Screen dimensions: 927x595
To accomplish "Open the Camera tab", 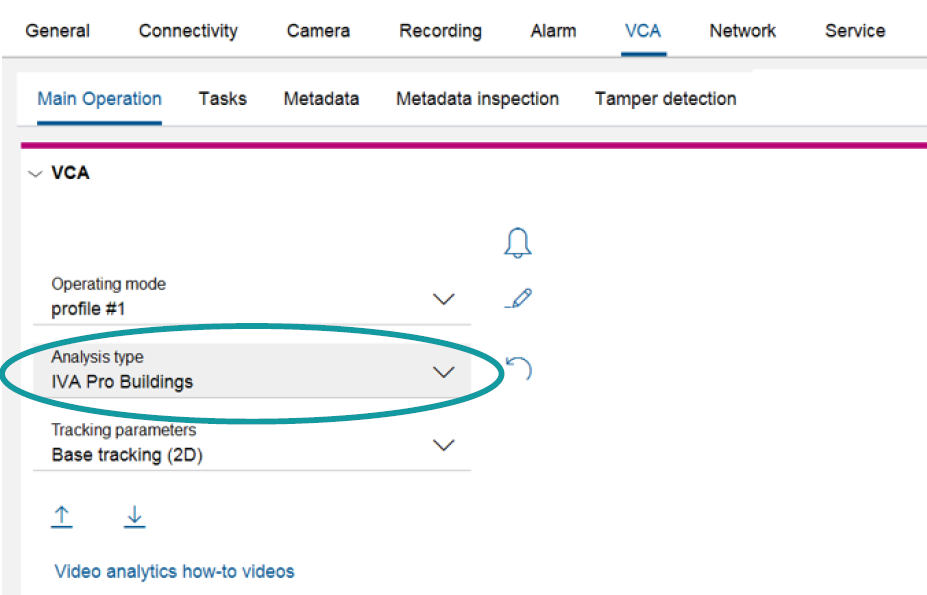I will (x=318, y=31).
